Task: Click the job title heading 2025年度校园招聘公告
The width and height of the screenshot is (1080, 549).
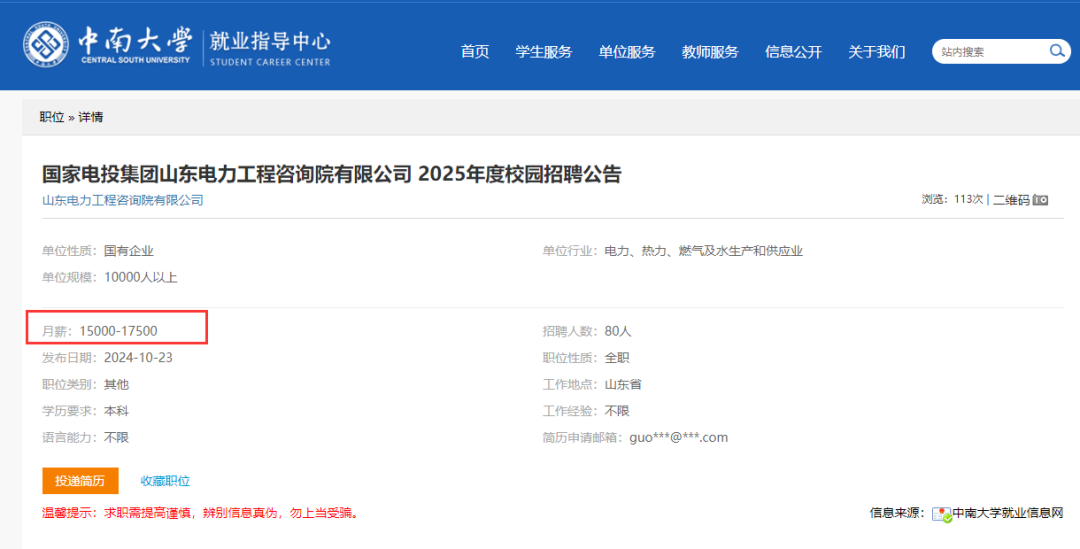Action: click(x=519, y=174)
